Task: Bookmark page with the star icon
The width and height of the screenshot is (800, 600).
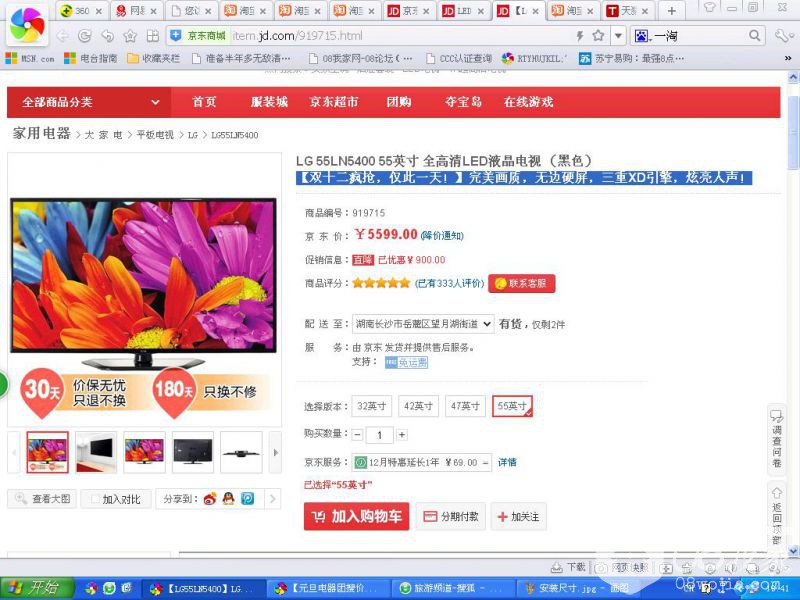Action: (598, 36)
